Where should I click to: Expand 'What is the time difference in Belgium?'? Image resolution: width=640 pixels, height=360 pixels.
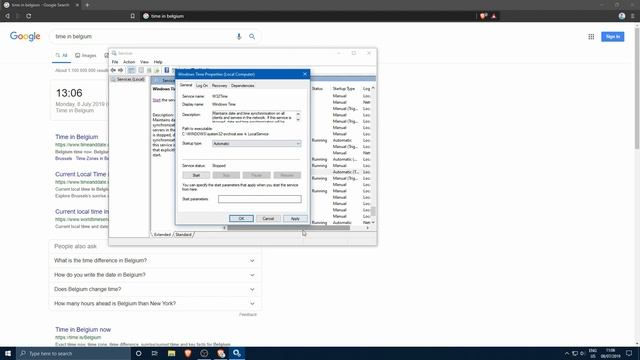[x=155, y=260]
